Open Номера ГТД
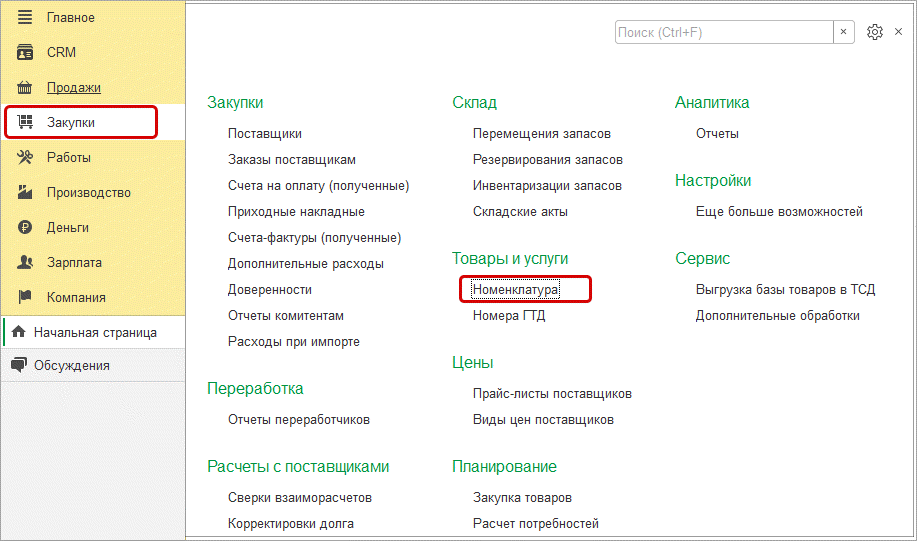 (x=509, y=316)
